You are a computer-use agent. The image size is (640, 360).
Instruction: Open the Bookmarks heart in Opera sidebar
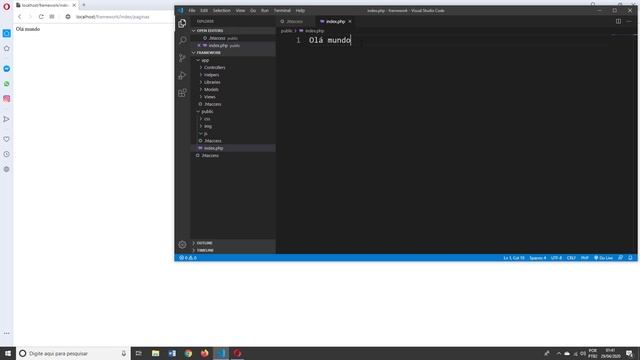pyautogui.click(x=7, y=139)
